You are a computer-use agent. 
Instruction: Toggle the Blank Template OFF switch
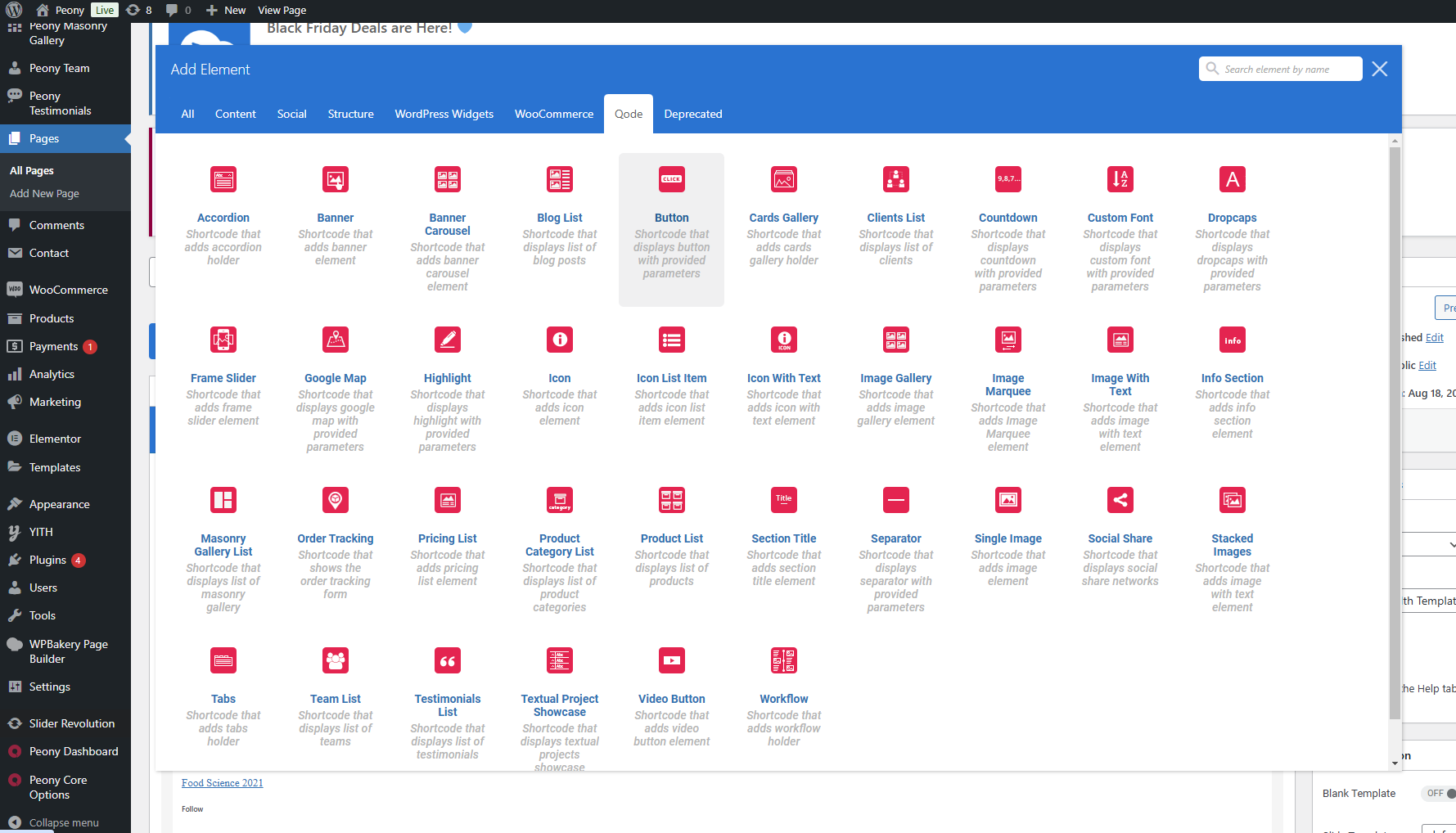[x=1440, y=793]
